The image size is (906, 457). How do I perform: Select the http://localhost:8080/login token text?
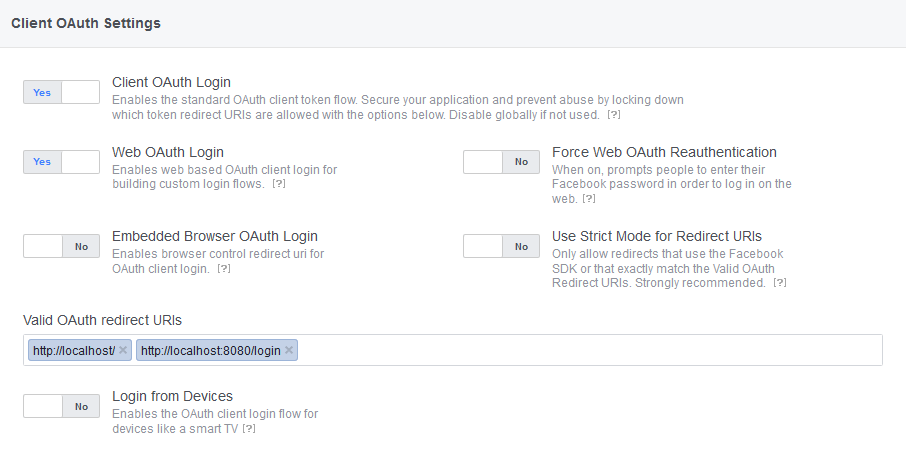(x=210, y=350)
